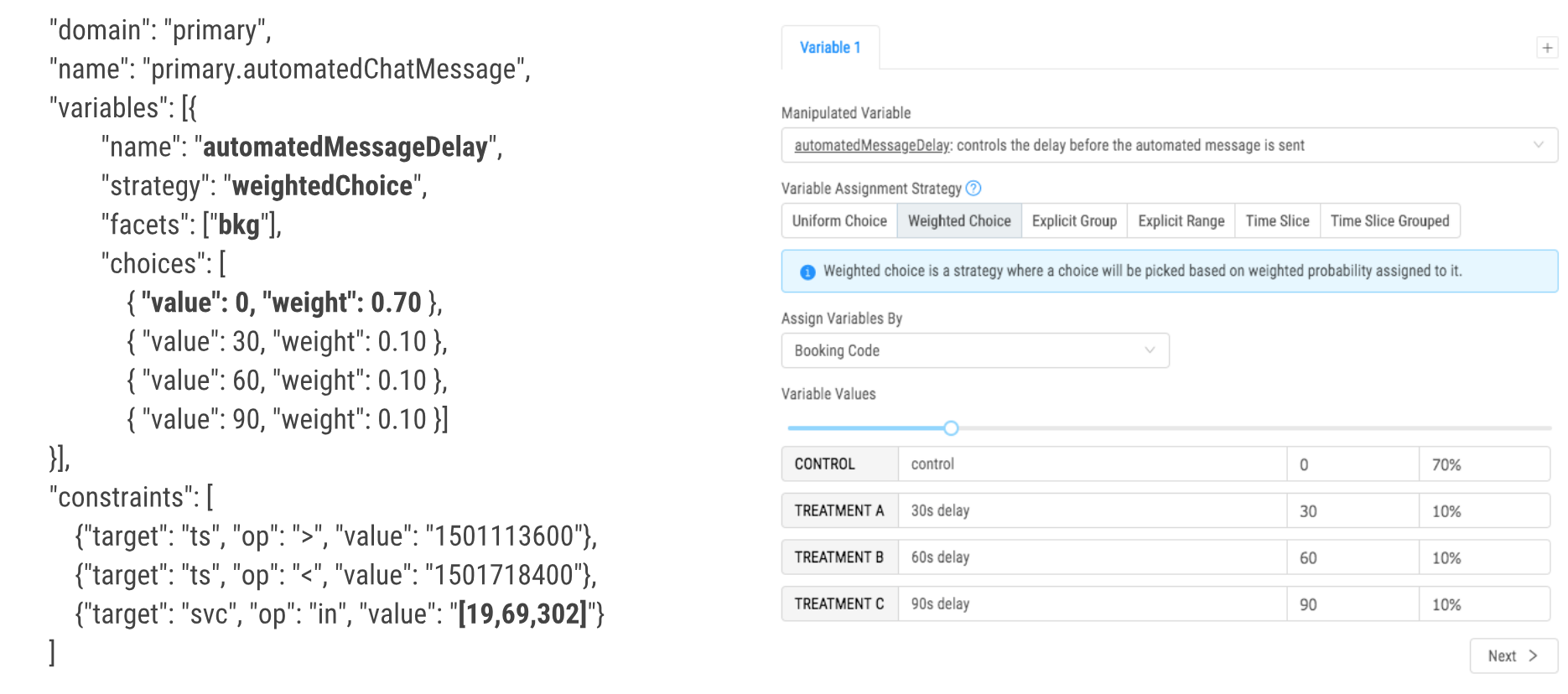Viewport: 1568px width, 694px height.
Task: Pick the Time Slice strategy
Action: [x=1277, y=221]
